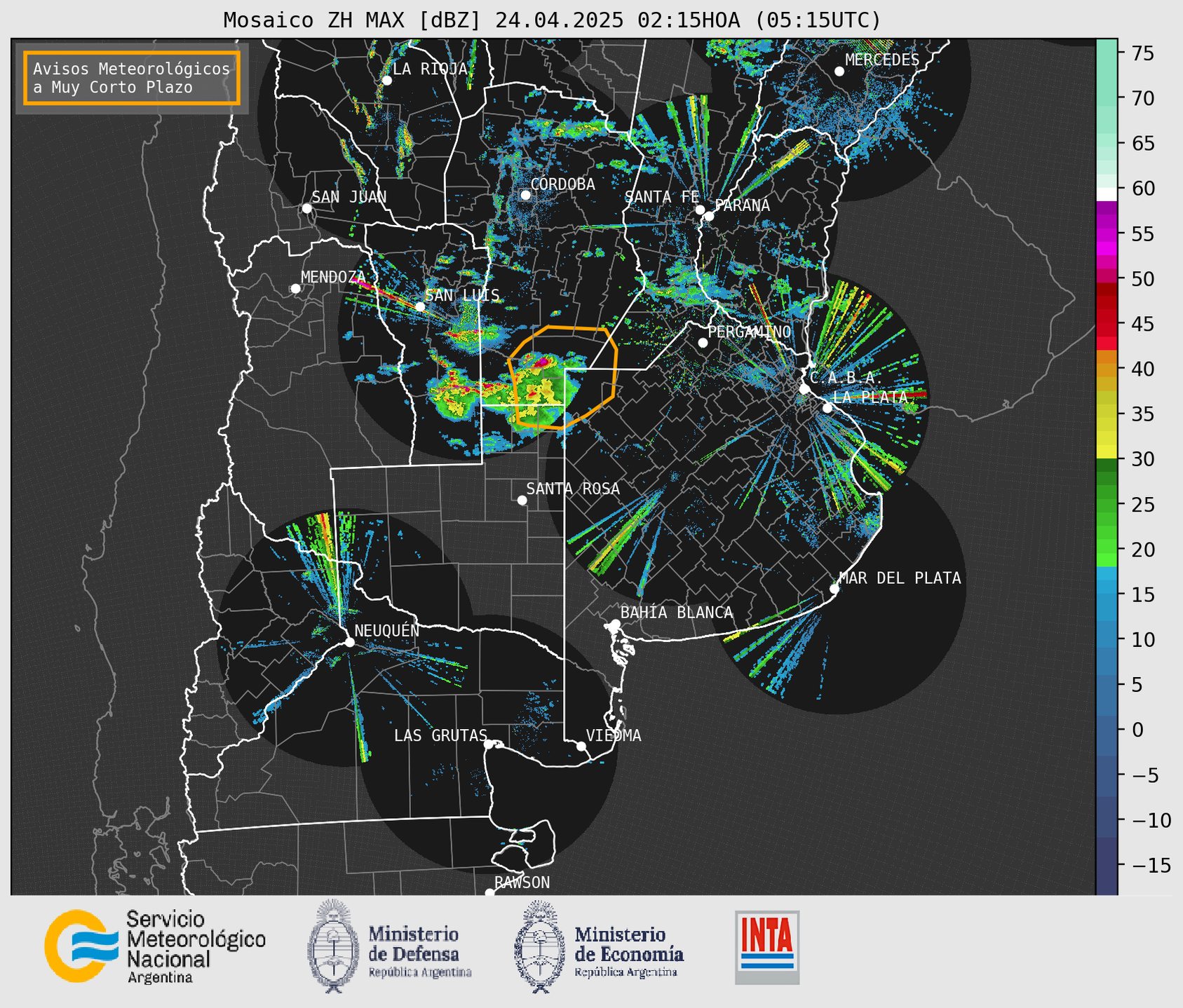Click the 55 dBZ magenta band on colorbar
Screen dimensions: 1183x1008
(x=1107, y=234)
